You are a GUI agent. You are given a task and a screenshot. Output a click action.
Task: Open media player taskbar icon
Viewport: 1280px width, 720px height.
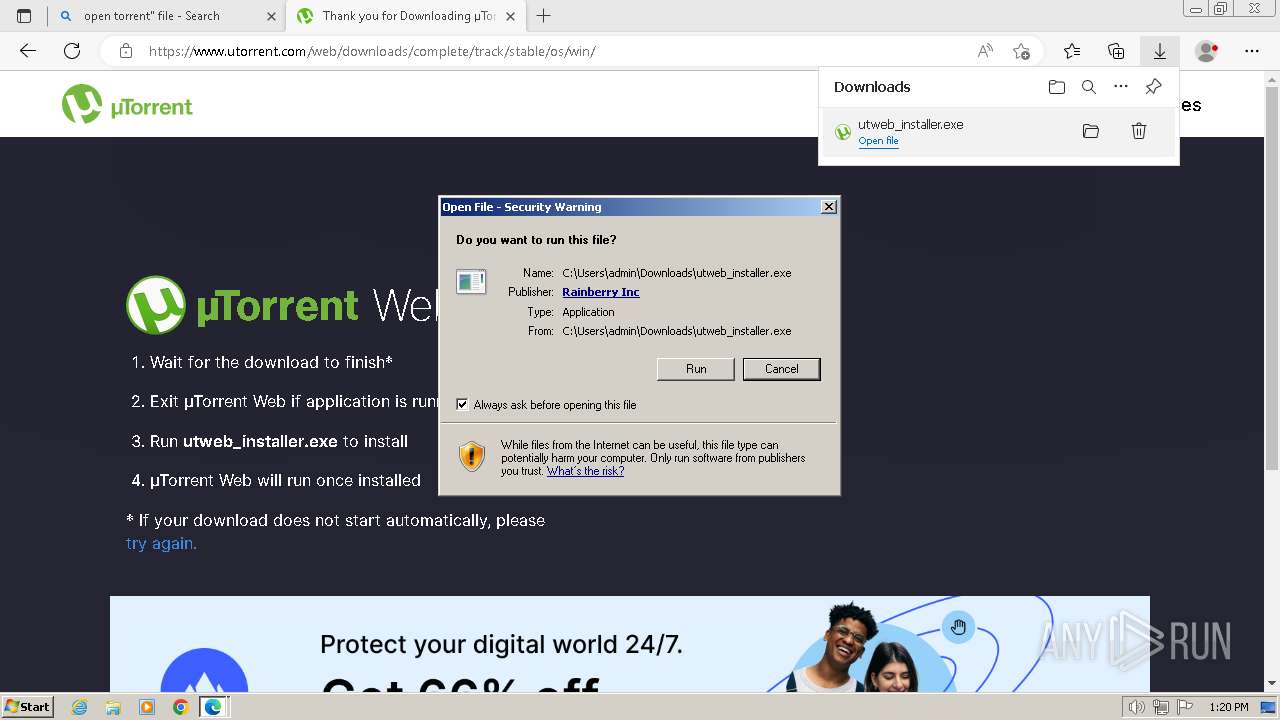(x=147, y=707)
